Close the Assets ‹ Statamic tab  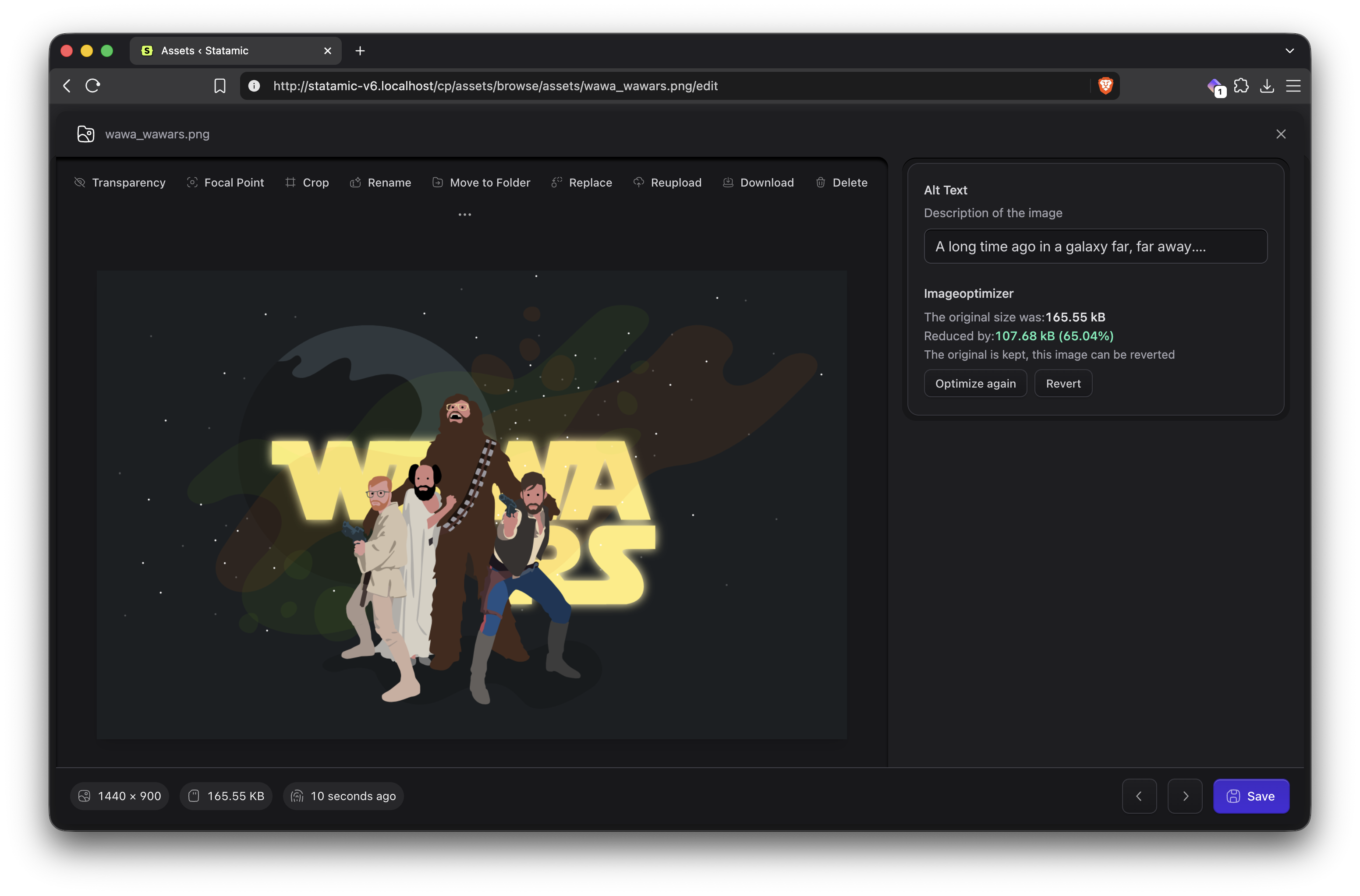pyautogui.click(x=328, y=51)
